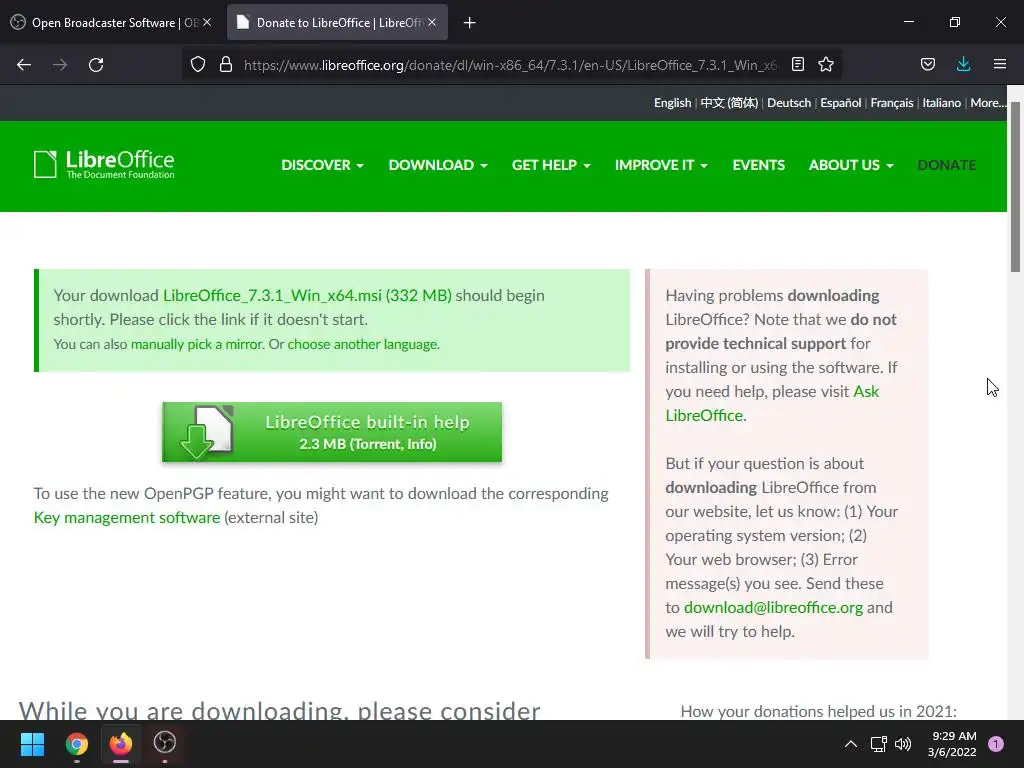Image resolution: width=1024 pixels, height=768 pixels.
Task: Expand the DISCOVER menu
Action: 322,165
